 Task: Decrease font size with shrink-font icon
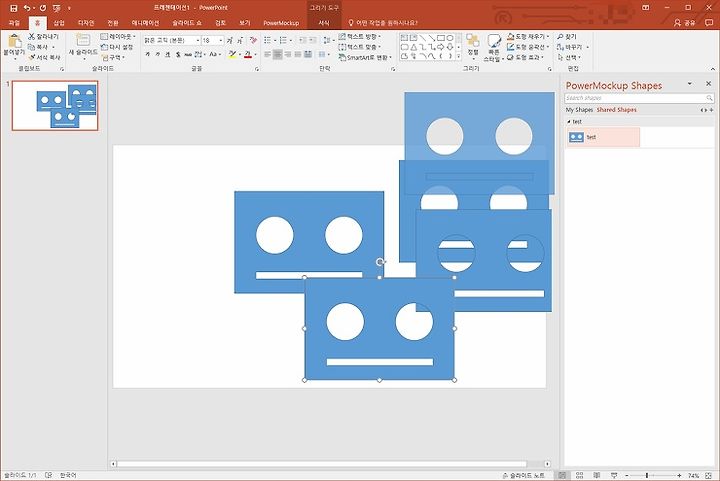[x=239, y=40]
